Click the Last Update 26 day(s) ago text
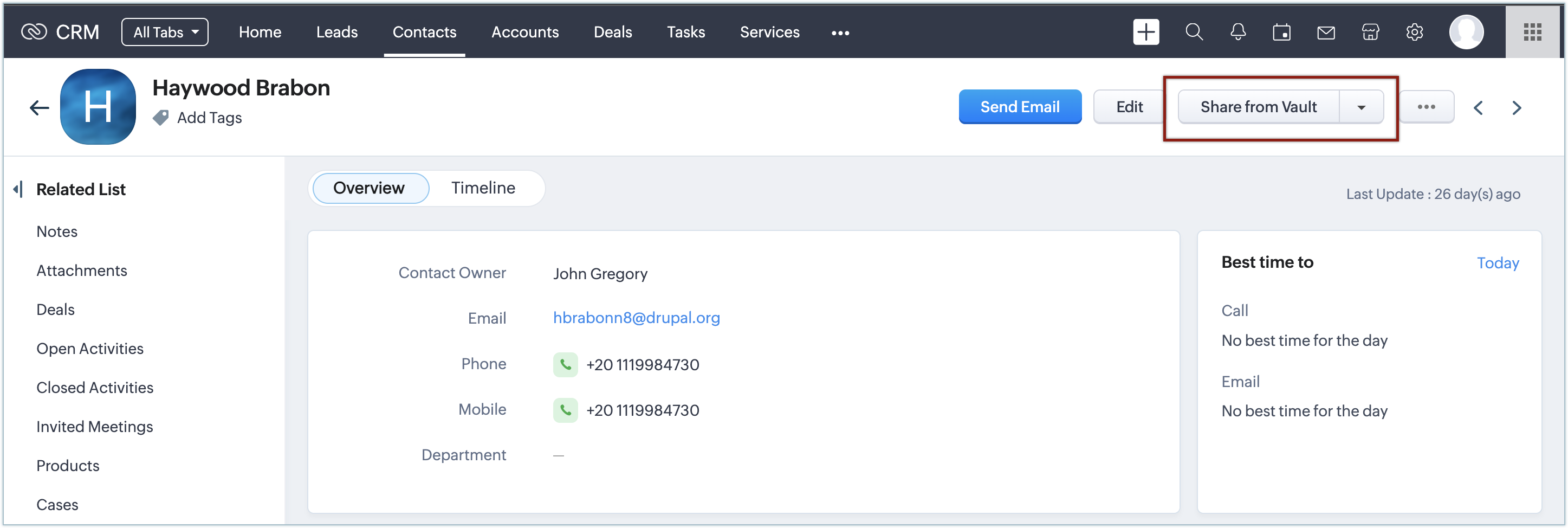Viewport: 1568px width, 528px height. (1433, 194)
